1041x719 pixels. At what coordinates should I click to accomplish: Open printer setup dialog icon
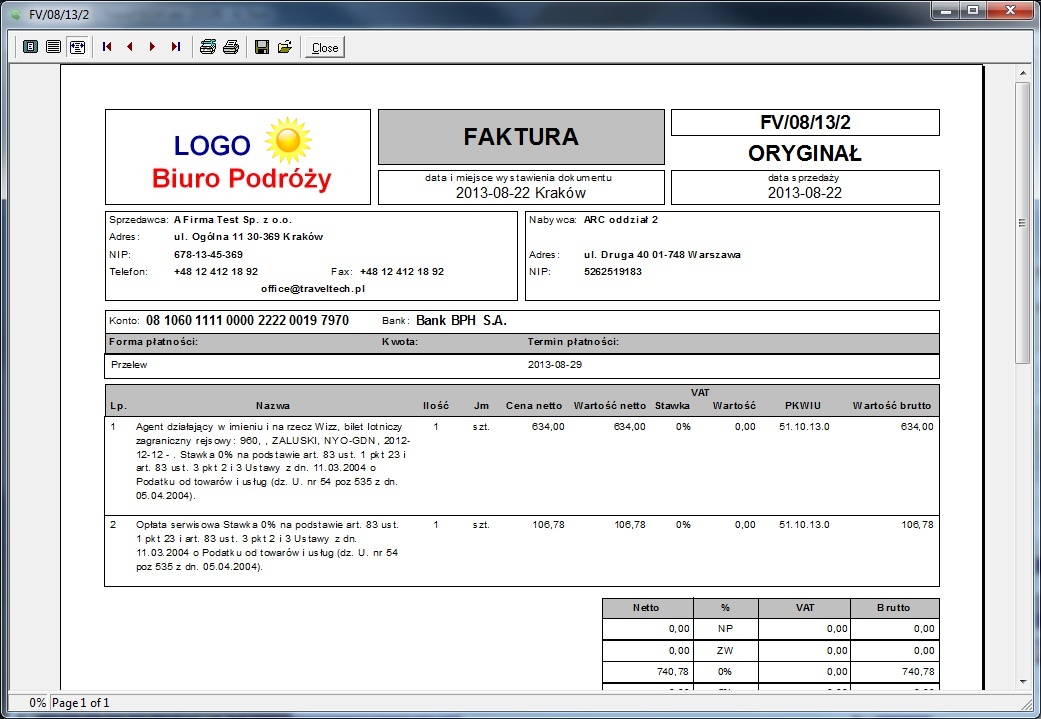coord(208,47)
